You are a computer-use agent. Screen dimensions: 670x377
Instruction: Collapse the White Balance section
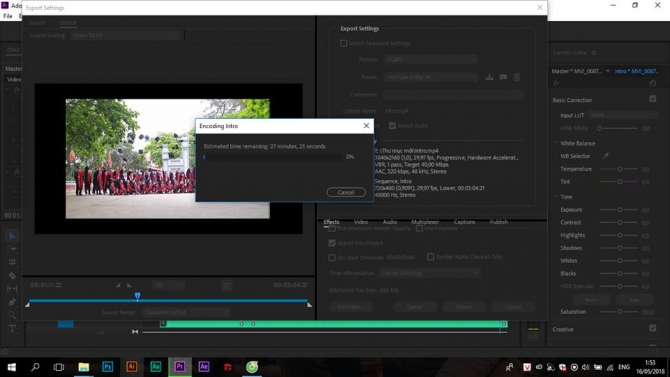click(556, 143)
